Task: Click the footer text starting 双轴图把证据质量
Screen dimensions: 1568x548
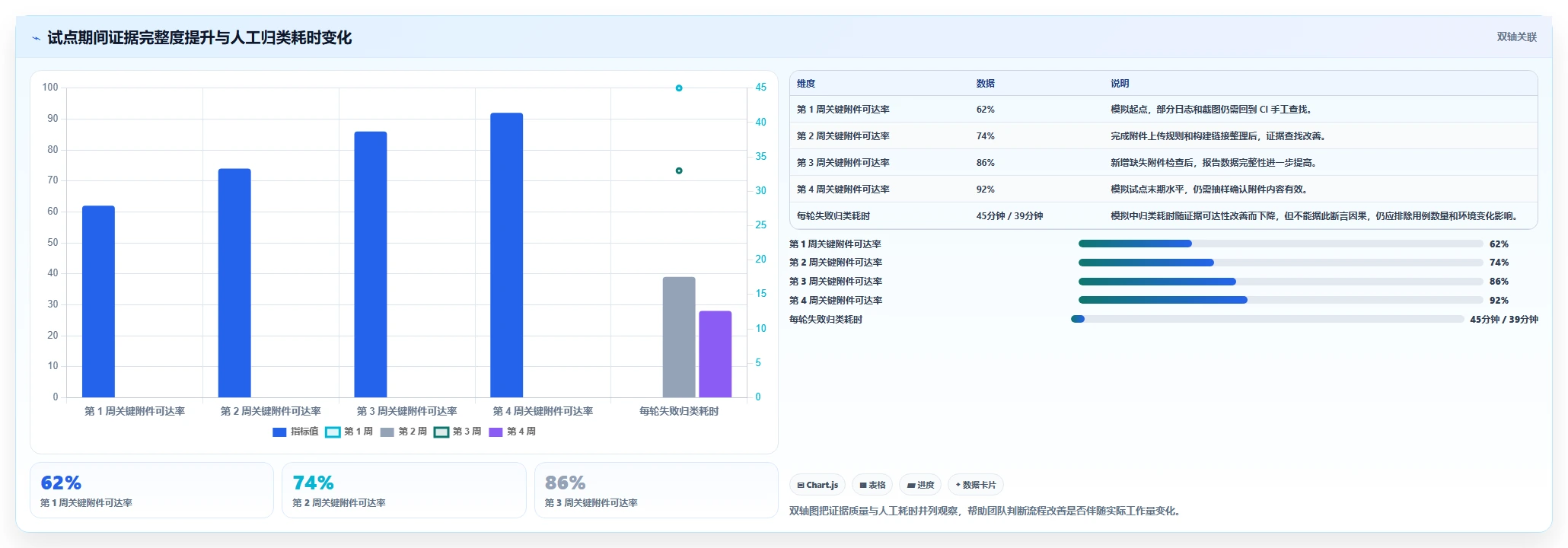Action: pos(986,511)
